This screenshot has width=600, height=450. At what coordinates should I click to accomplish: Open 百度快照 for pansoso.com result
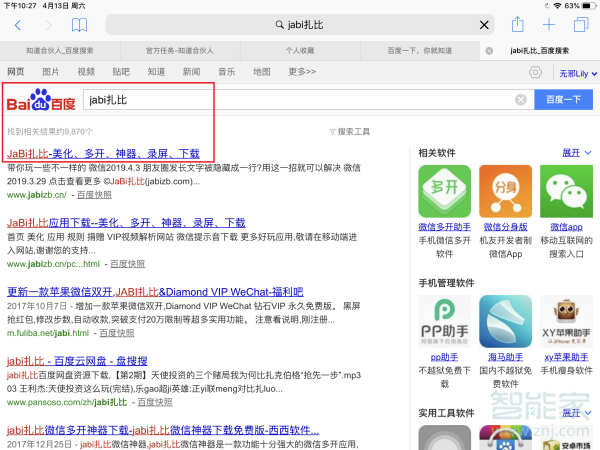(155, 403)
